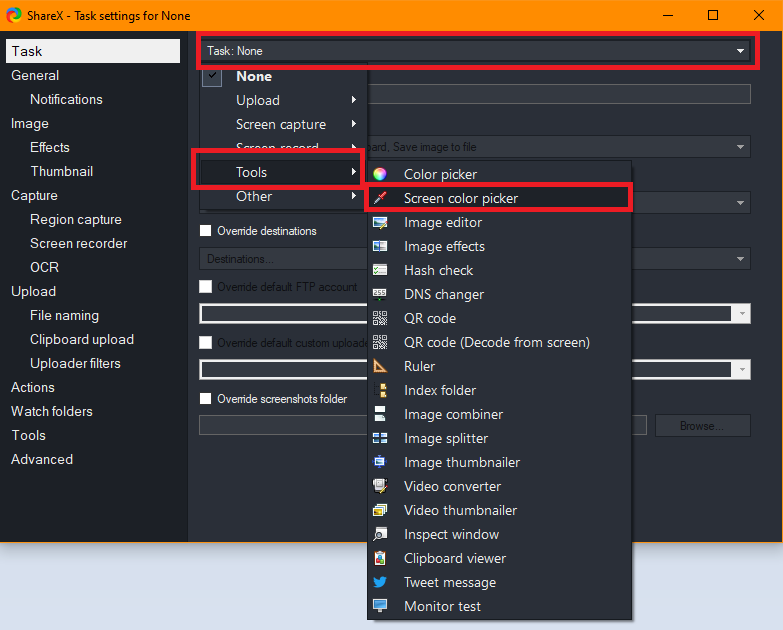Open the Save image to file dropdown
The width and height of the screenshot is (783, 630).
tap(740, 147)
